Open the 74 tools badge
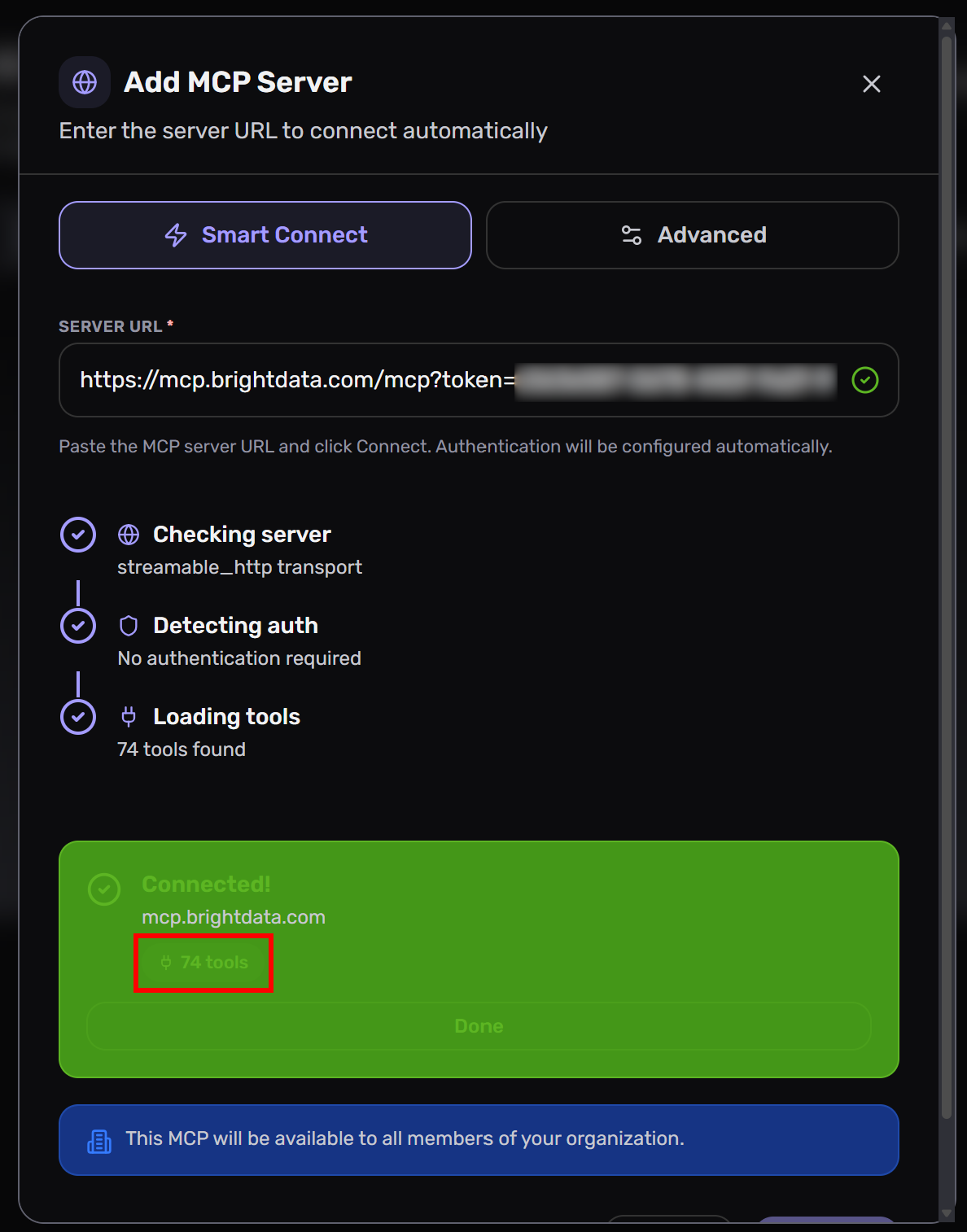The height and width of the screenshot is (1232, 967). point(203,963)
